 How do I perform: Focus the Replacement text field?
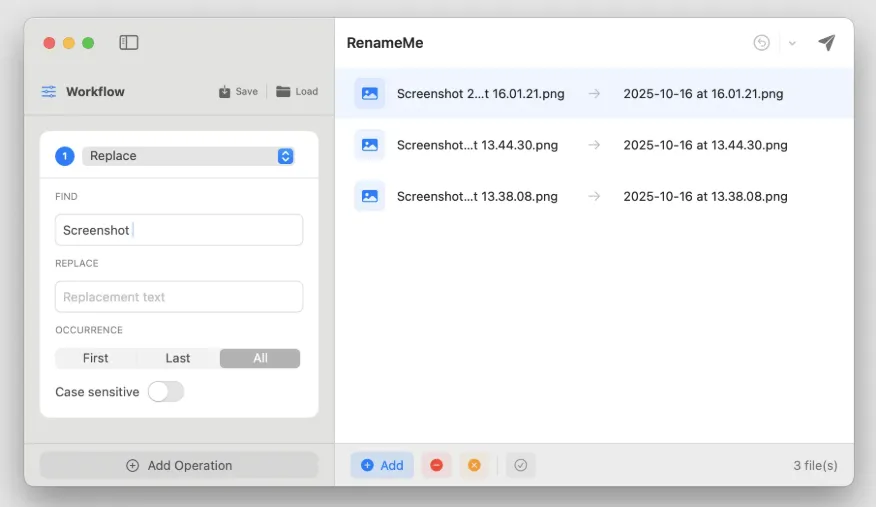179,296
